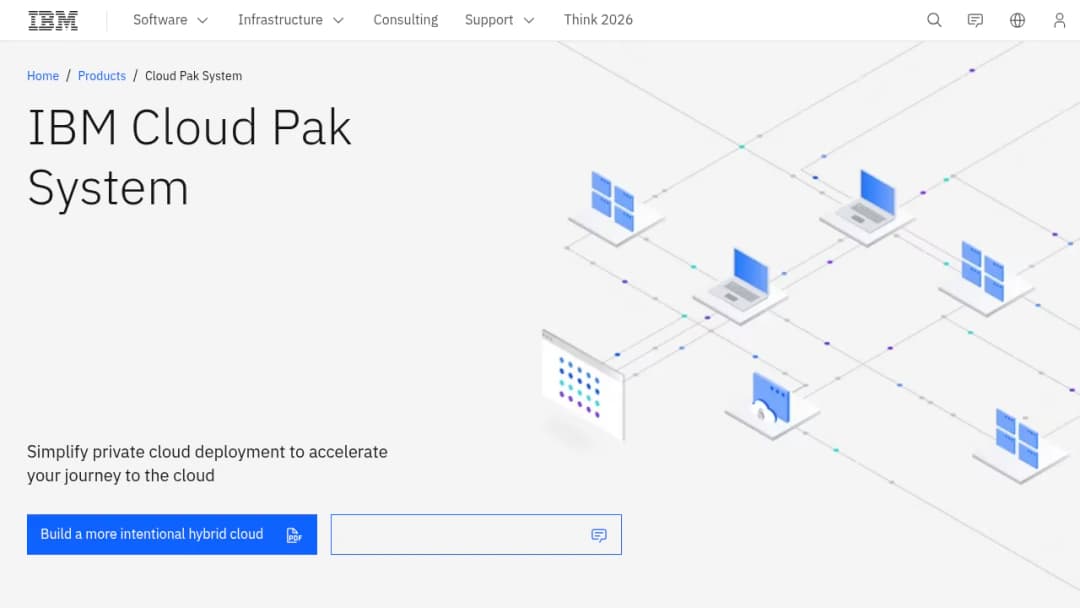Click the IBM Cloud Pak System heading
Image resolution: width=1080 pixels, height=608 pixels.
(x=189, y=157)
